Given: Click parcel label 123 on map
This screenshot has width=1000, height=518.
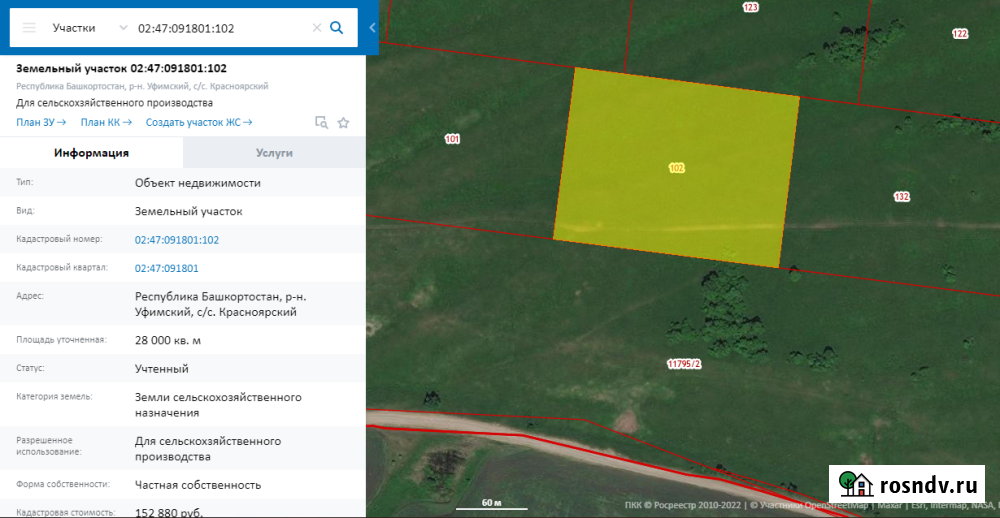Looking at the screenshot, I should (x=750, y=8).
